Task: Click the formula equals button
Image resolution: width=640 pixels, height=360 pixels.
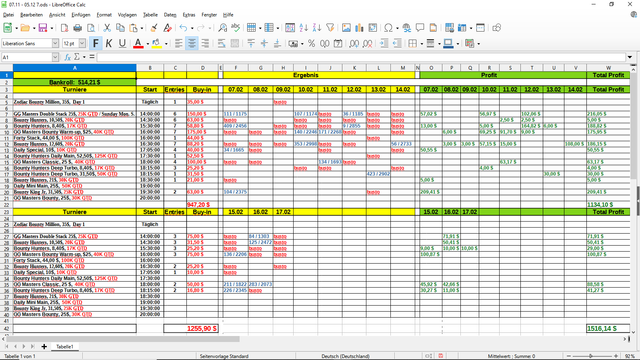Action: pos(92,57)
